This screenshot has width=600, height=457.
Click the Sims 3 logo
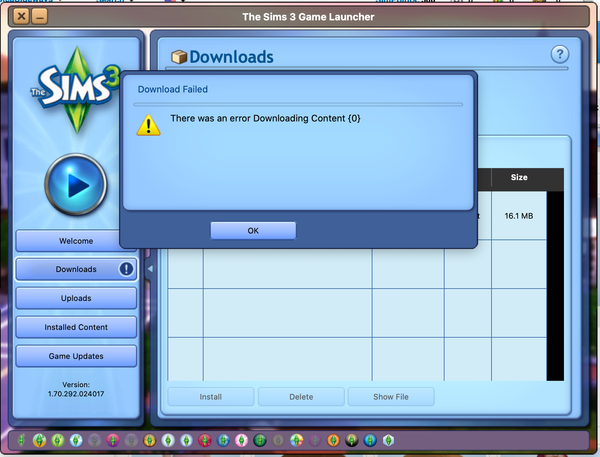[x=75, y=90]
